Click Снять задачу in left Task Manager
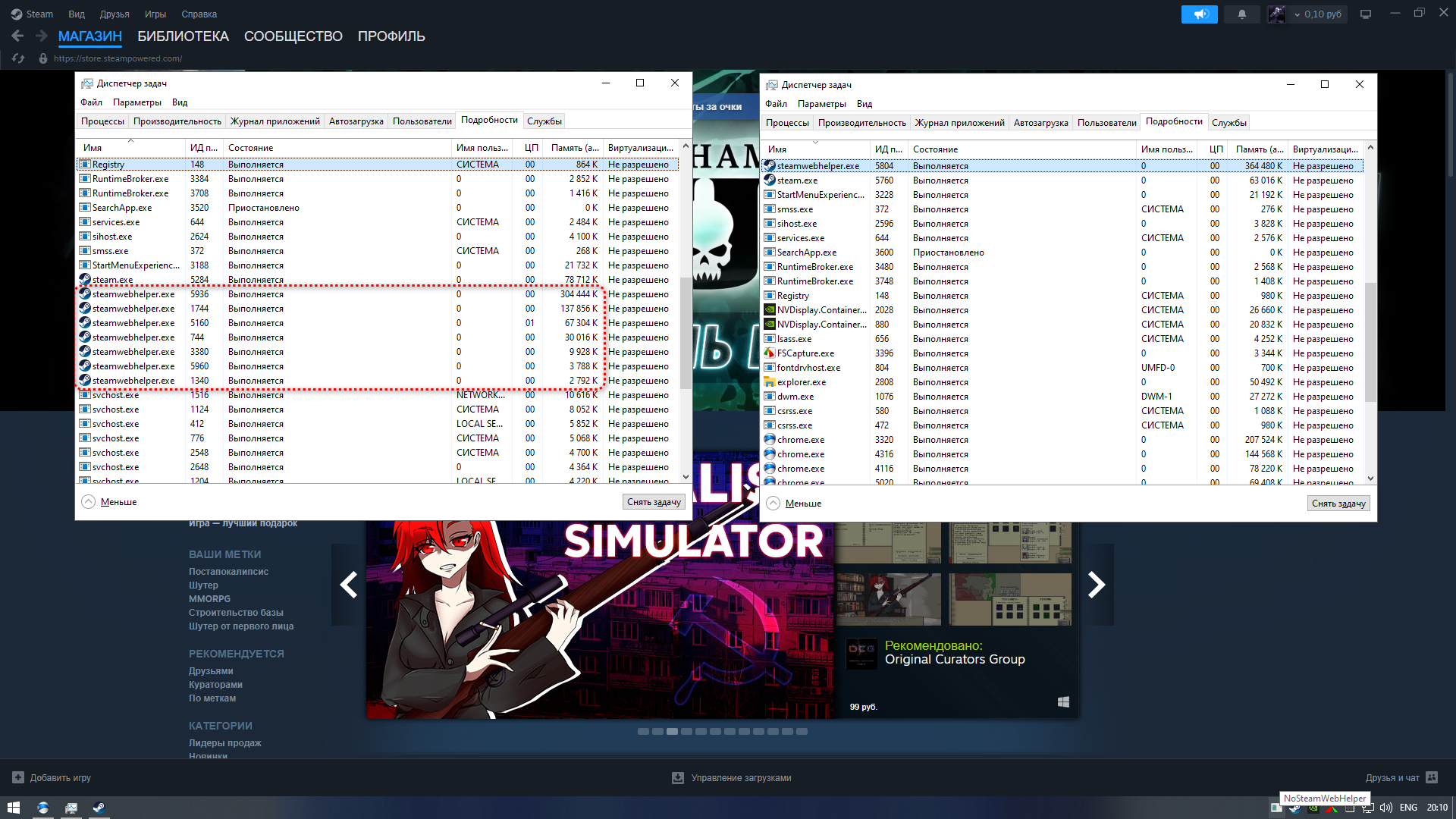The width and height of the screenshot is (1456, 819). point(654,502)
